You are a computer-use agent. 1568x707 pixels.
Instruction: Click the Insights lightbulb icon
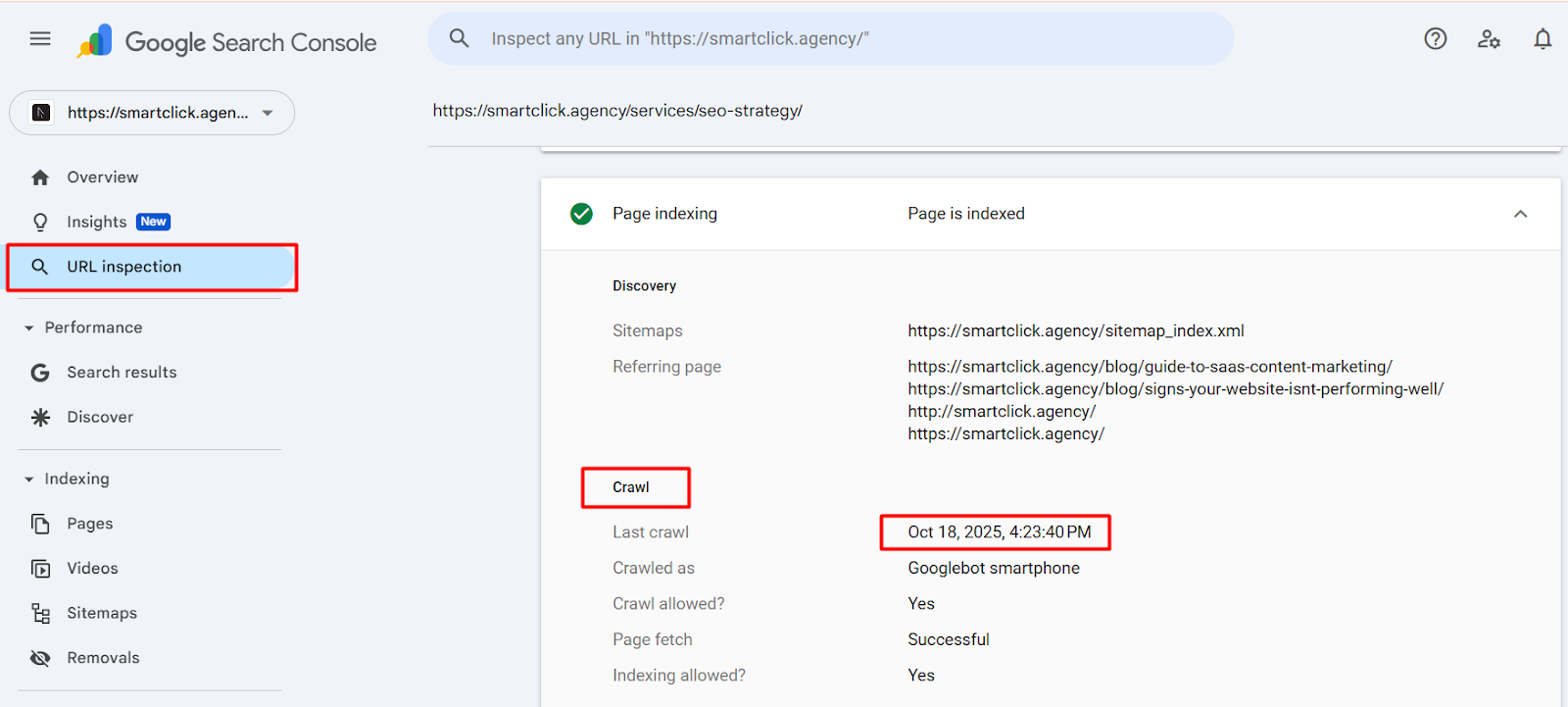tap(40, 223)
